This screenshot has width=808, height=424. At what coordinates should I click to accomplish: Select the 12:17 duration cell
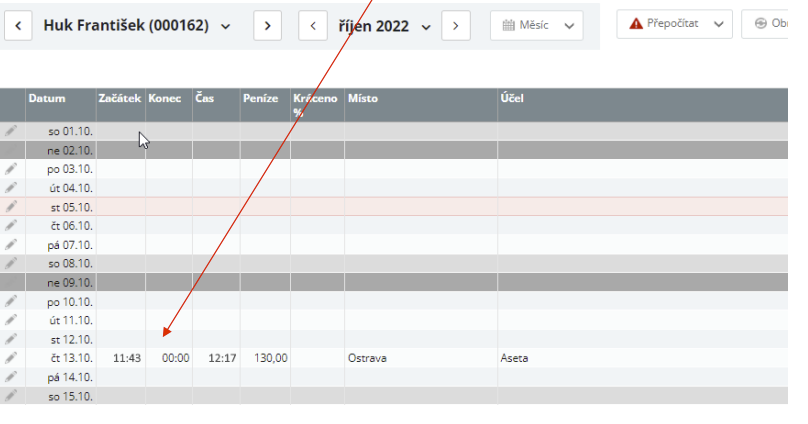pyautogui.click(x=216, y=358)
